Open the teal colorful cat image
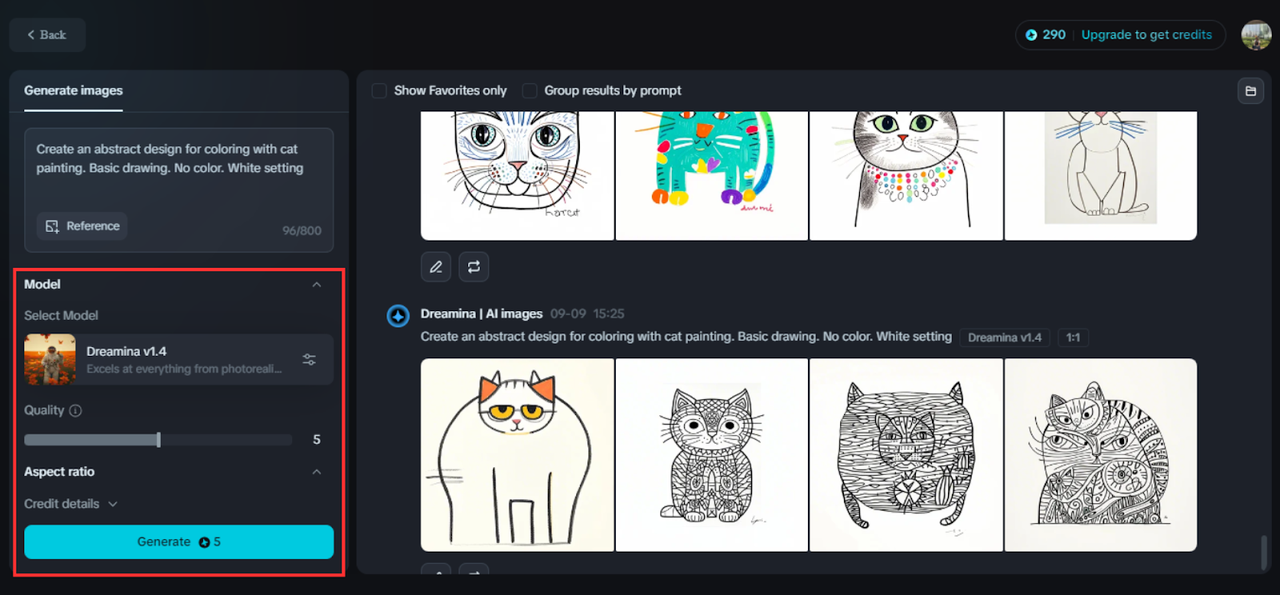Viewport: 1280px width, 595px height. [x=711, y=176]
